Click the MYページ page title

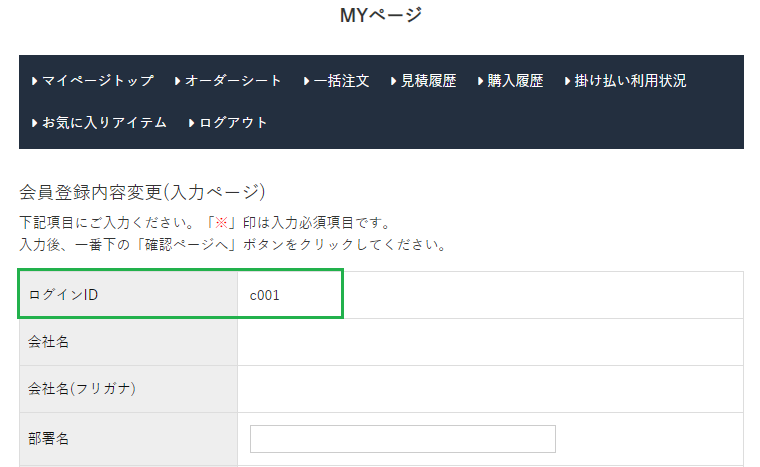381,15
